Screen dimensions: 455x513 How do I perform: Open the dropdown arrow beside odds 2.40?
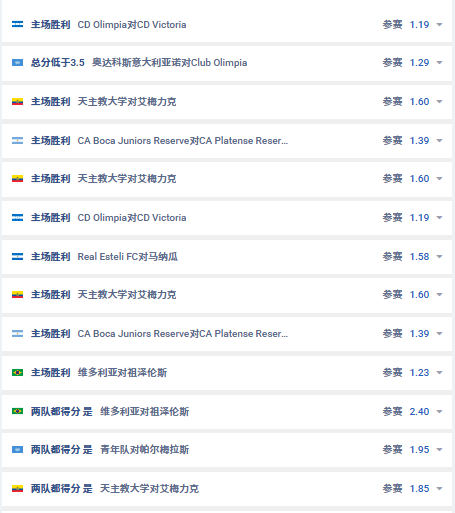pos(439,412)
